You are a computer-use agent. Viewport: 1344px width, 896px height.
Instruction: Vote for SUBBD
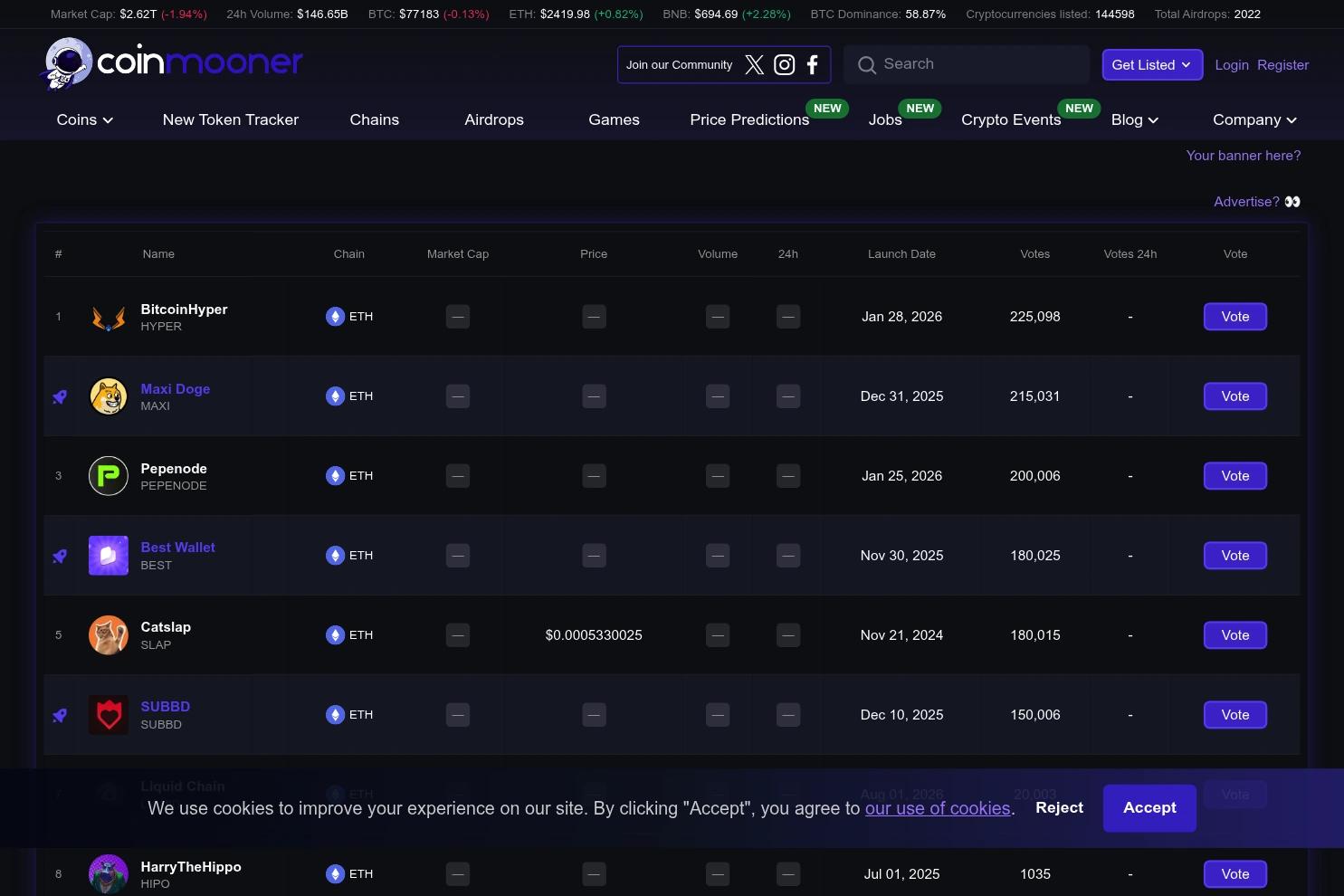[1235, 715]
